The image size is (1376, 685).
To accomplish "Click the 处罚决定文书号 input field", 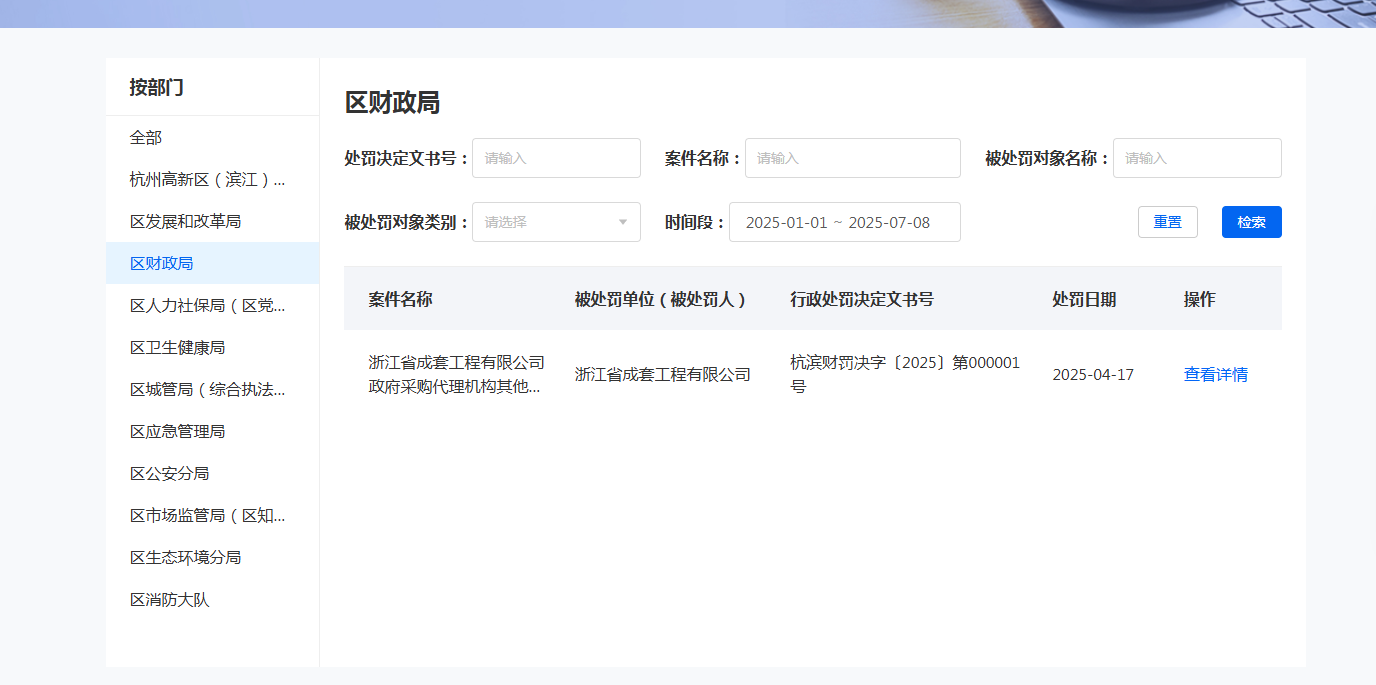I will pos(556,158).
